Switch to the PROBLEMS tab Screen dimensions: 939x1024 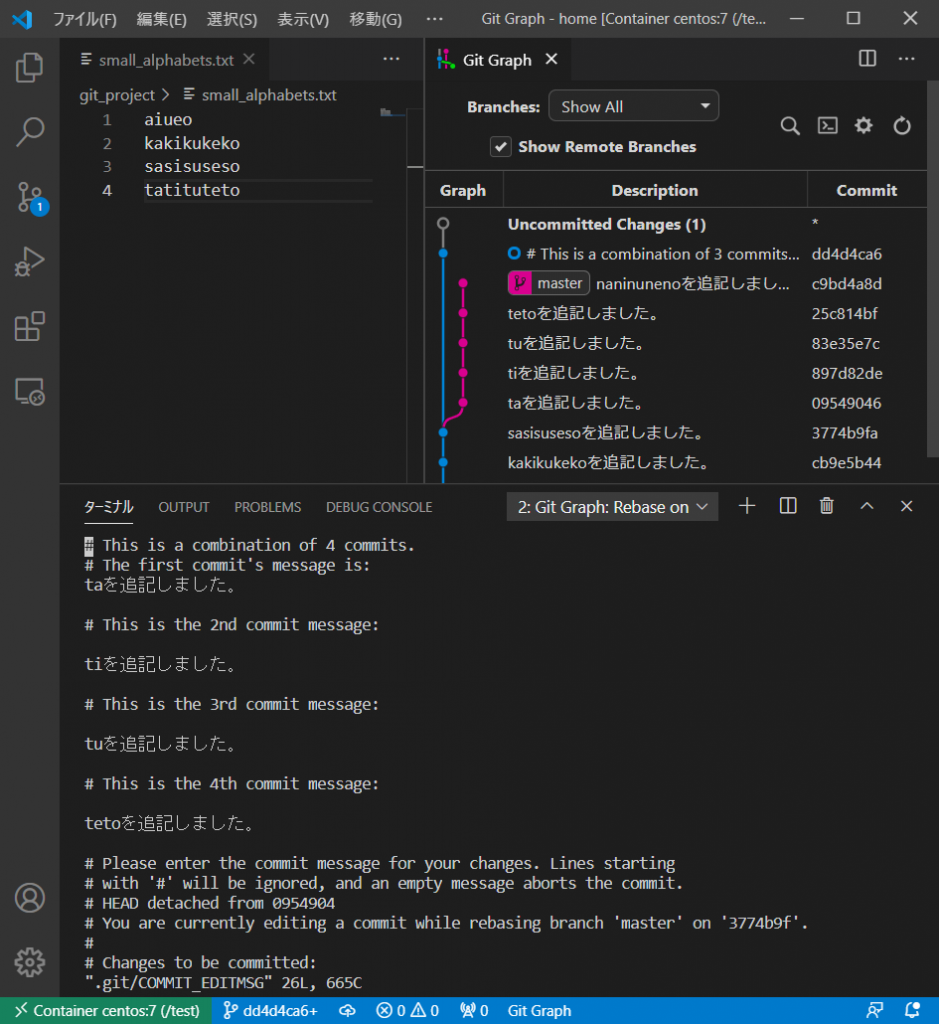(x=267, y=507)
